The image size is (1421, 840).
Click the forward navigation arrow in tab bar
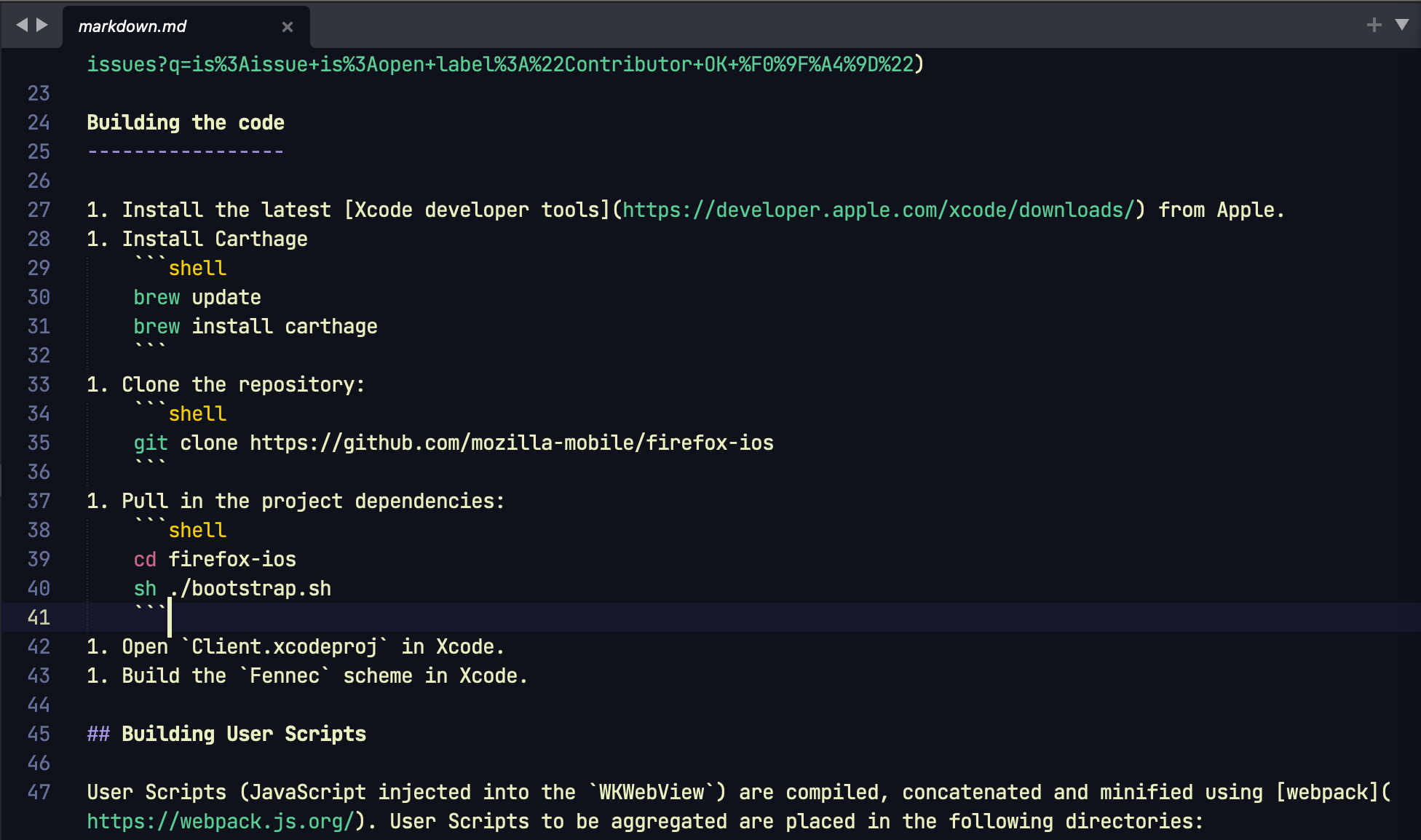[42, 25]
